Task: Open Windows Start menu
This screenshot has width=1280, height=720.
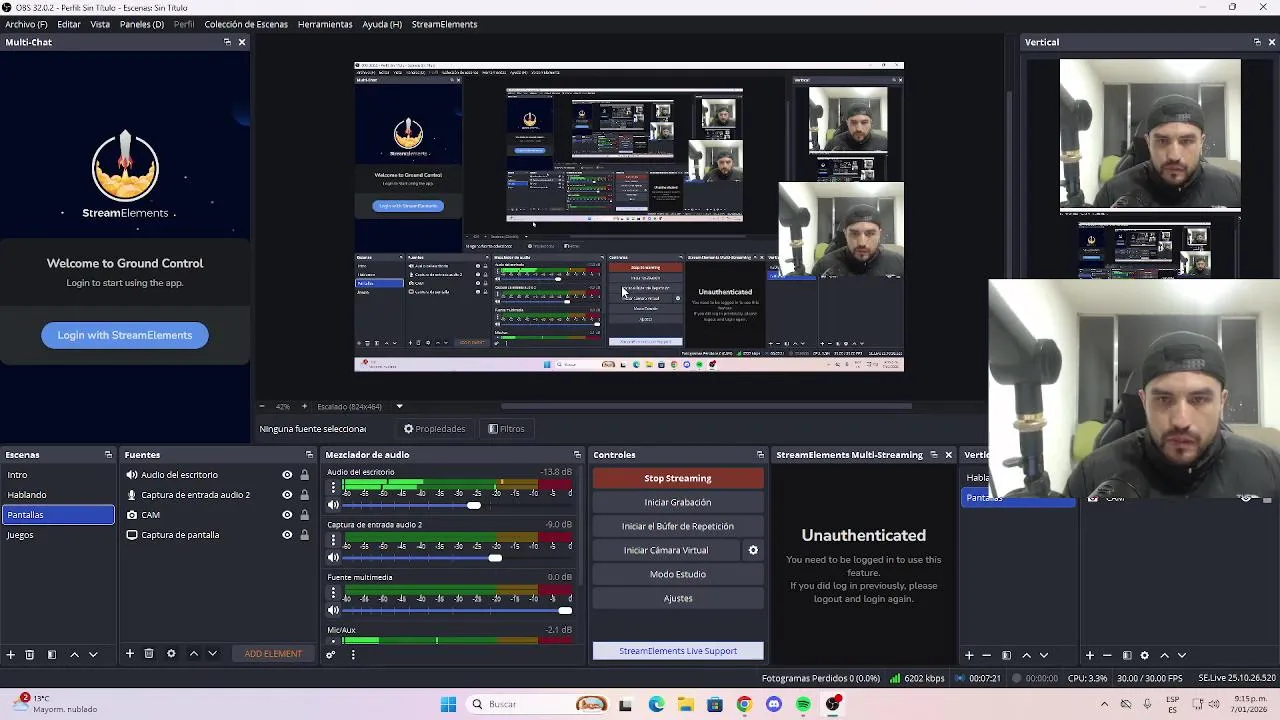Action: (448, 704)
